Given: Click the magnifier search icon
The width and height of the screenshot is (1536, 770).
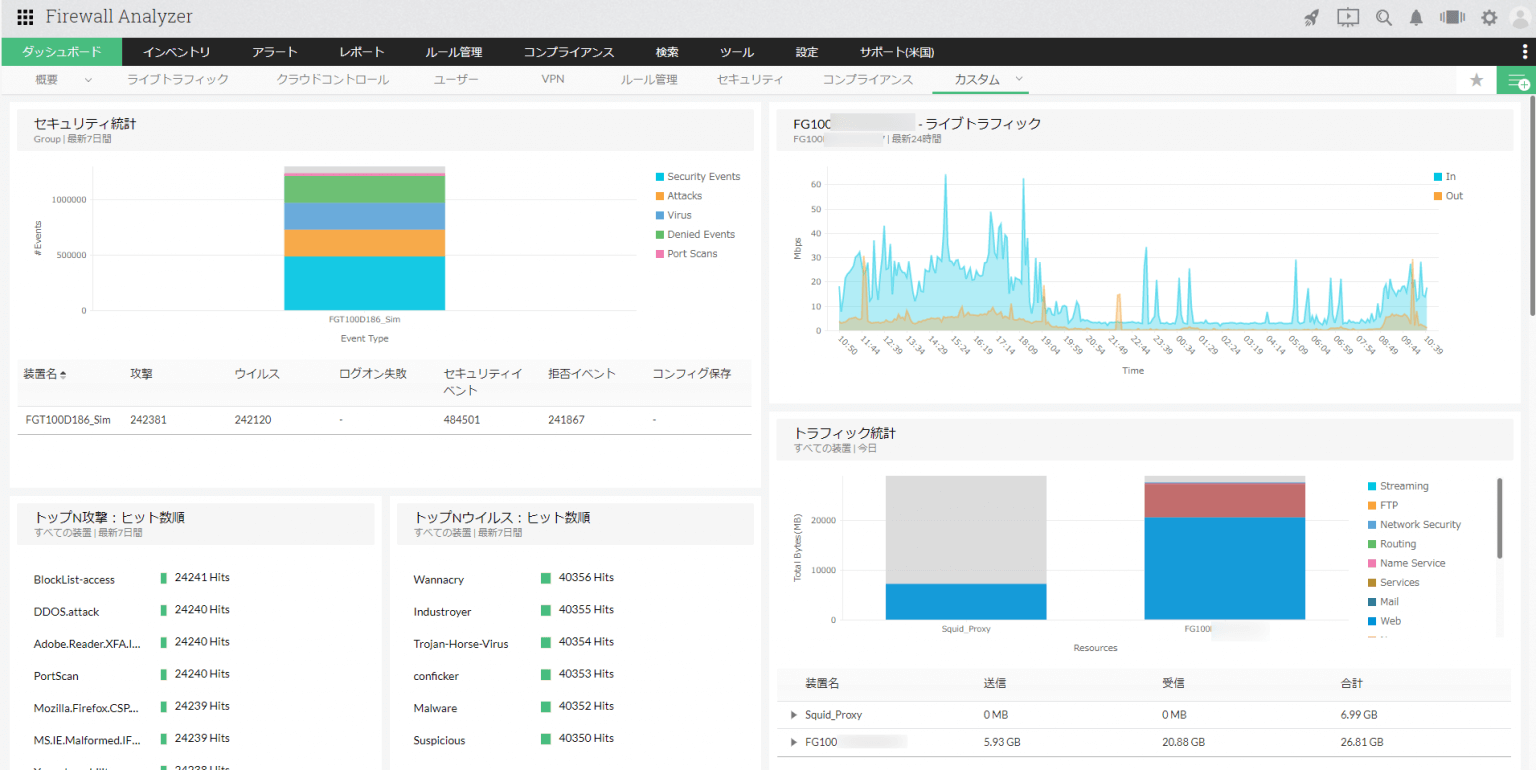Looking at the screenshot, I should click(x=1384, y=17).
